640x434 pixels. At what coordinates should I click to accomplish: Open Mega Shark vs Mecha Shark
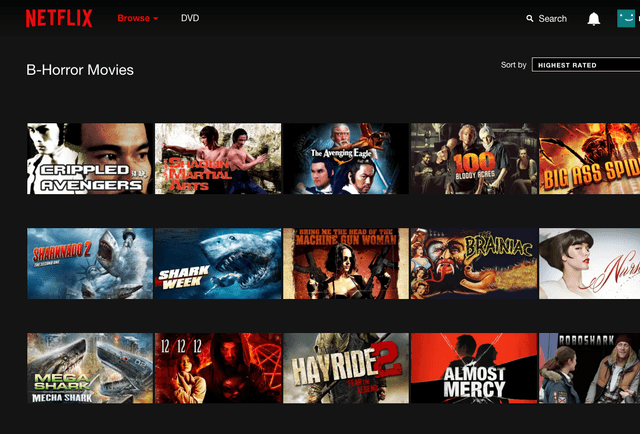(90, 368)
